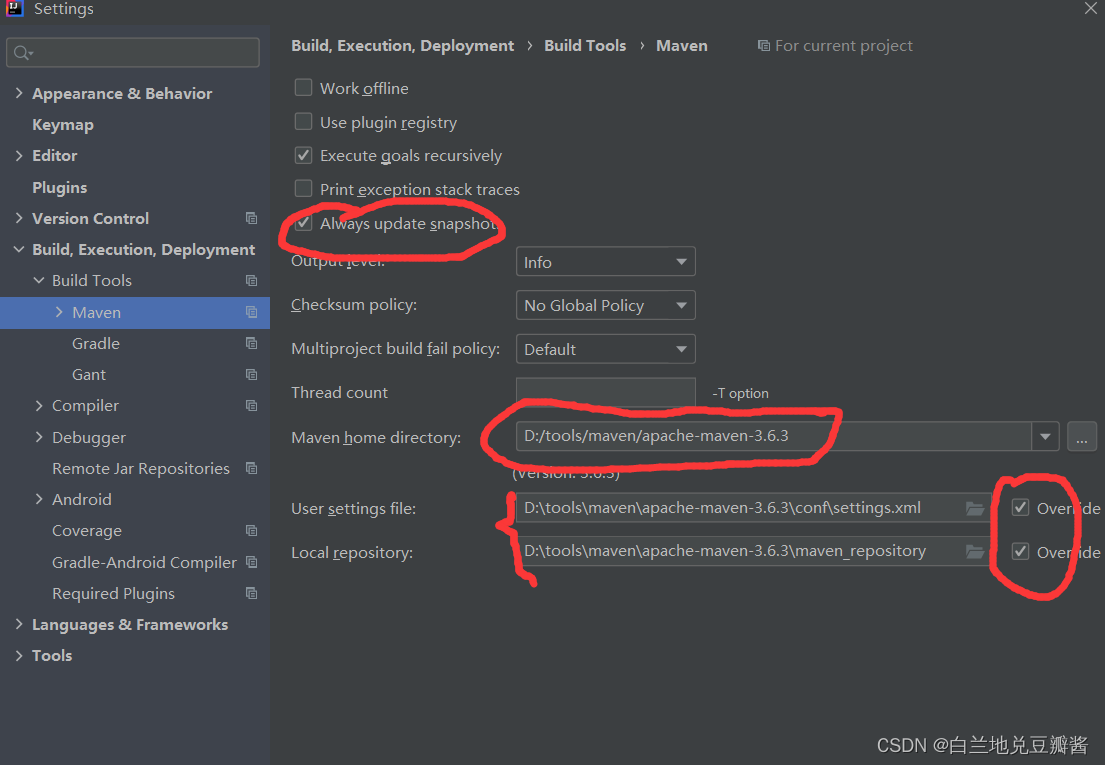Screen dimensions: 1105x765
Task: Click project-level icon beside Maven
Action: click(x=252, y=312)
